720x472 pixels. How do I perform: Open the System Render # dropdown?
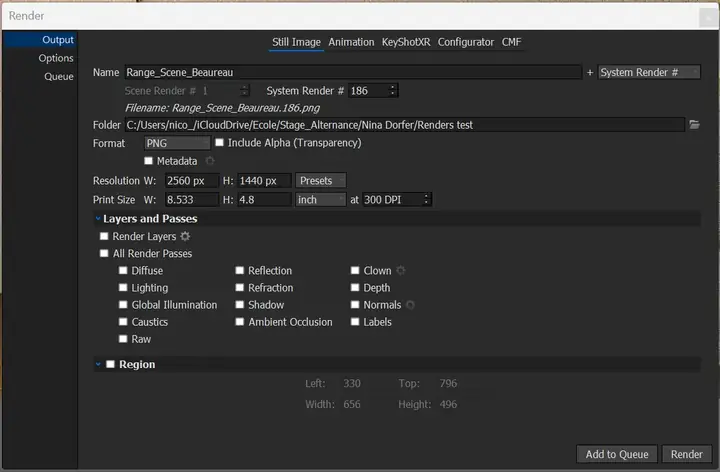(x=649, y=73)
